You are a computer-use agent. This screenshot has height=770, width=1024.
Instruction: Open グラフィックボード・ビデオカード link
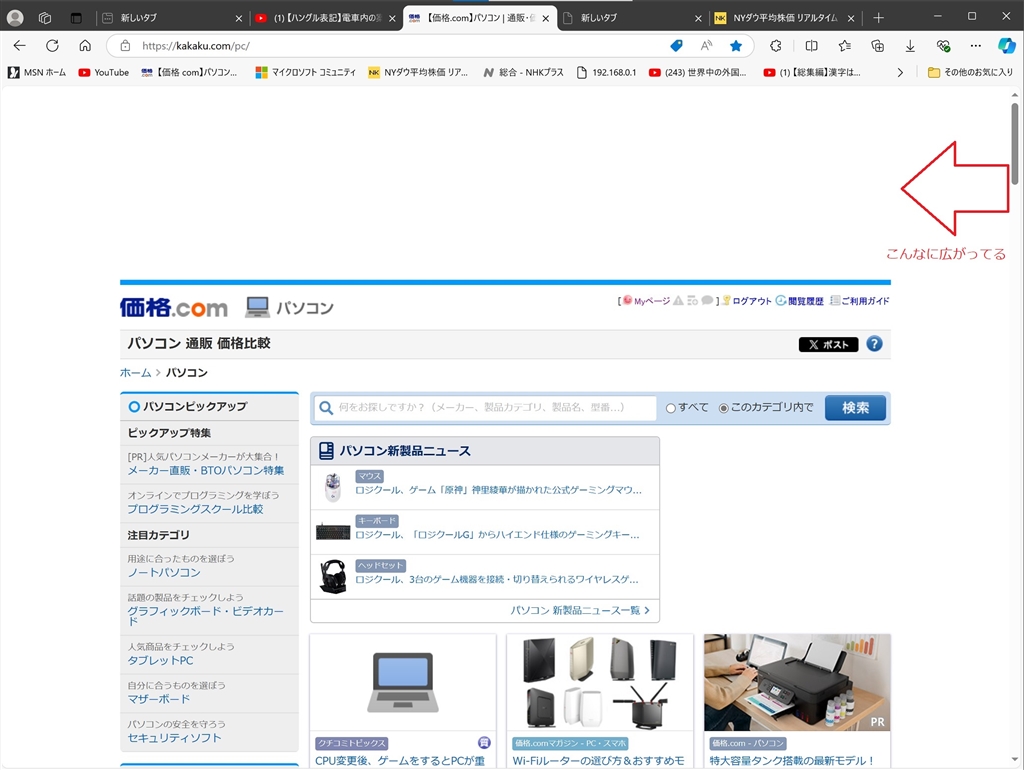pyautogui.click(x=205, y=615)
